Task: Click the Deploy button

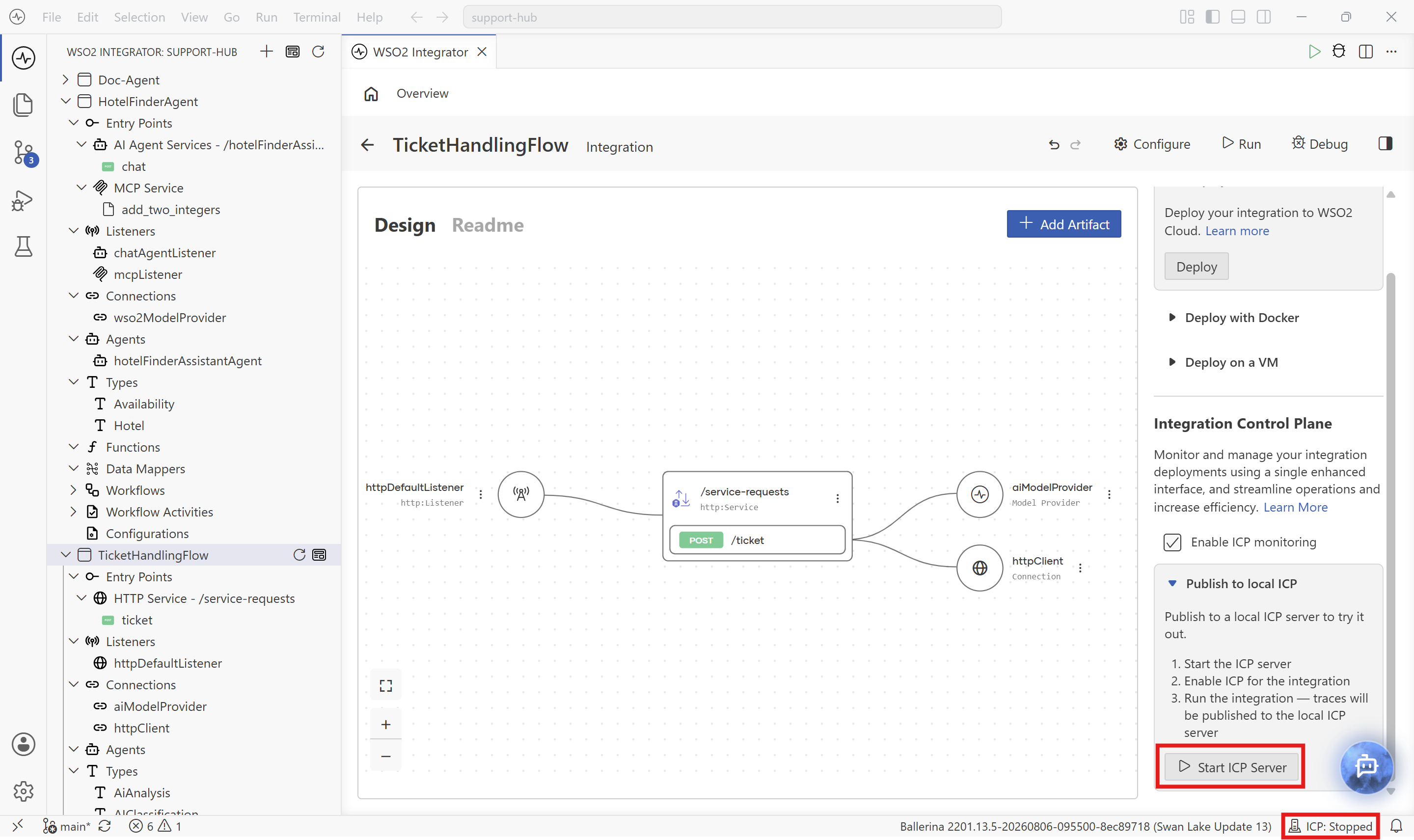Action: [x=1196, y=267]
